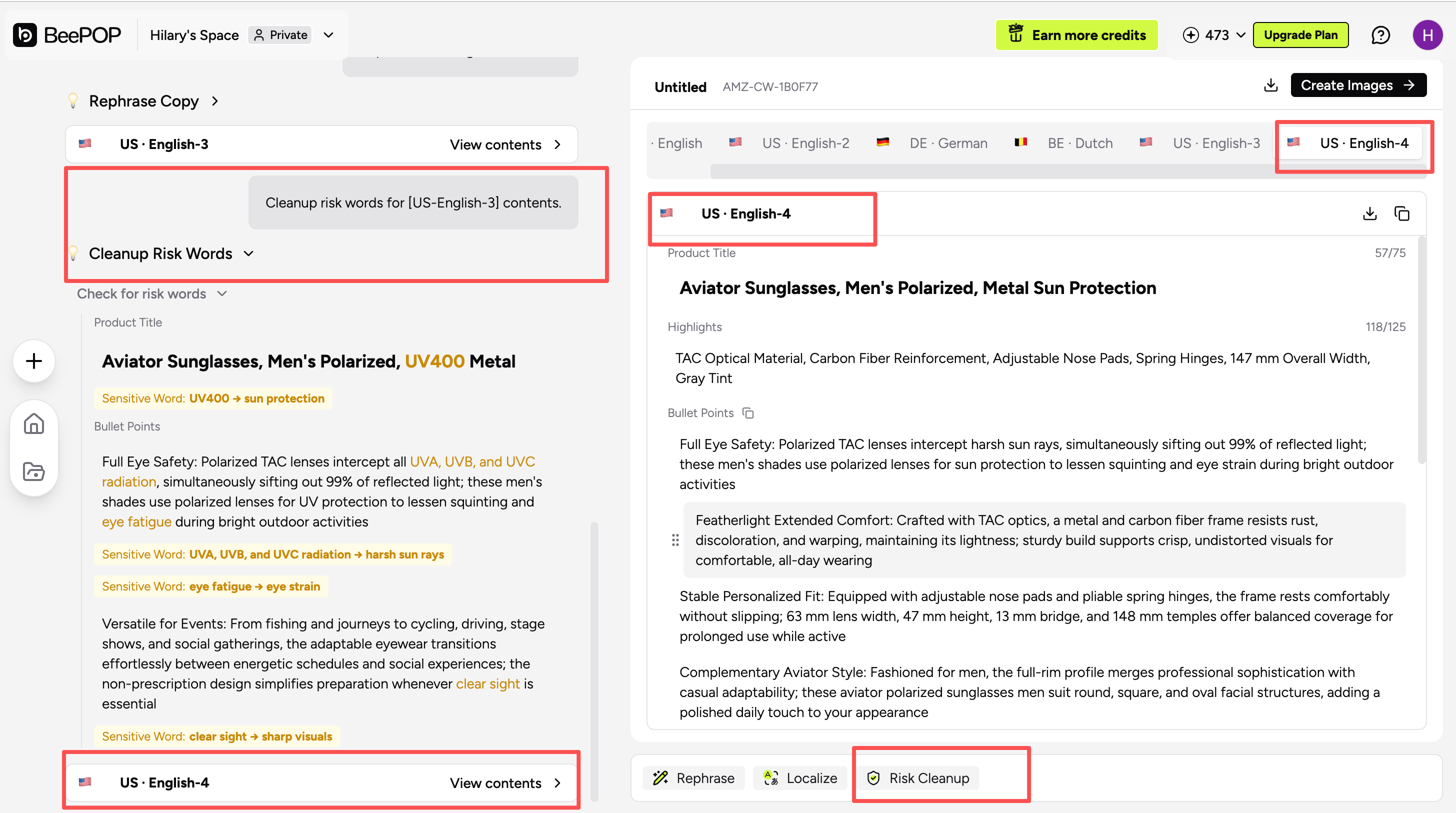Switch to the DE · German tab

click(x=931, y=143)
